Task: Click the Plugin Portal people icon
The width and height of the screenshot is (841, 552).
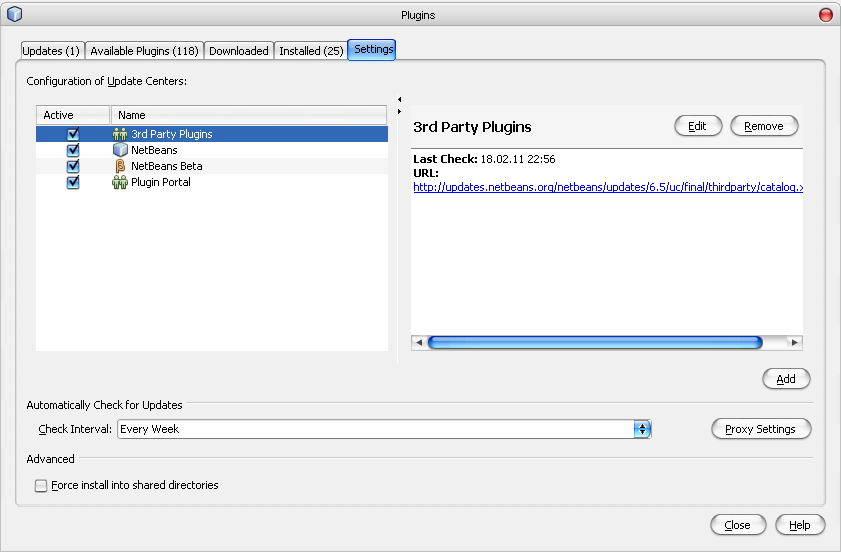Action: click(x=120, y=182)
